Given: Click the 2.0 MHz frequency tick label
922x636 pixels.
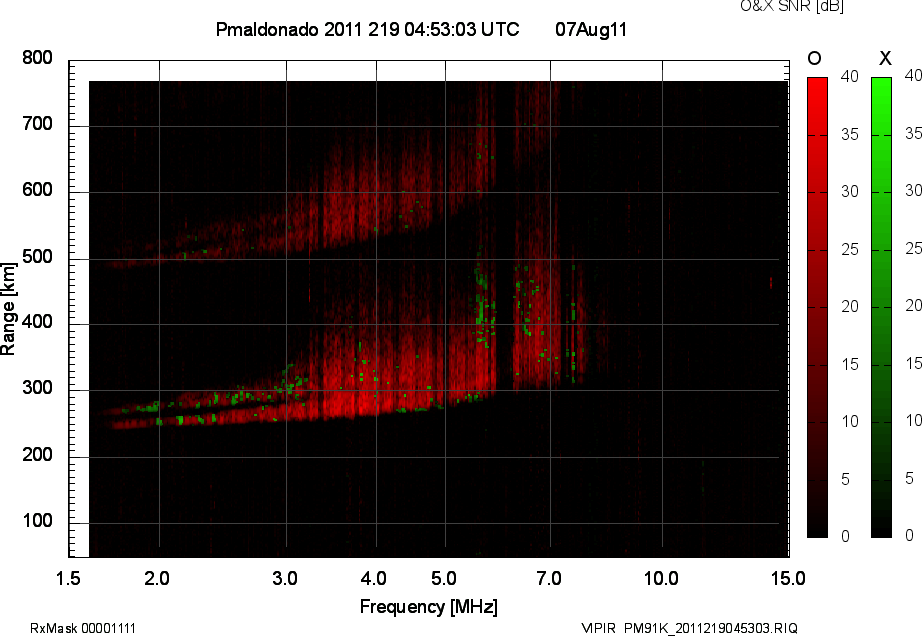Looking at the screenshot, I should click(157, 578).
